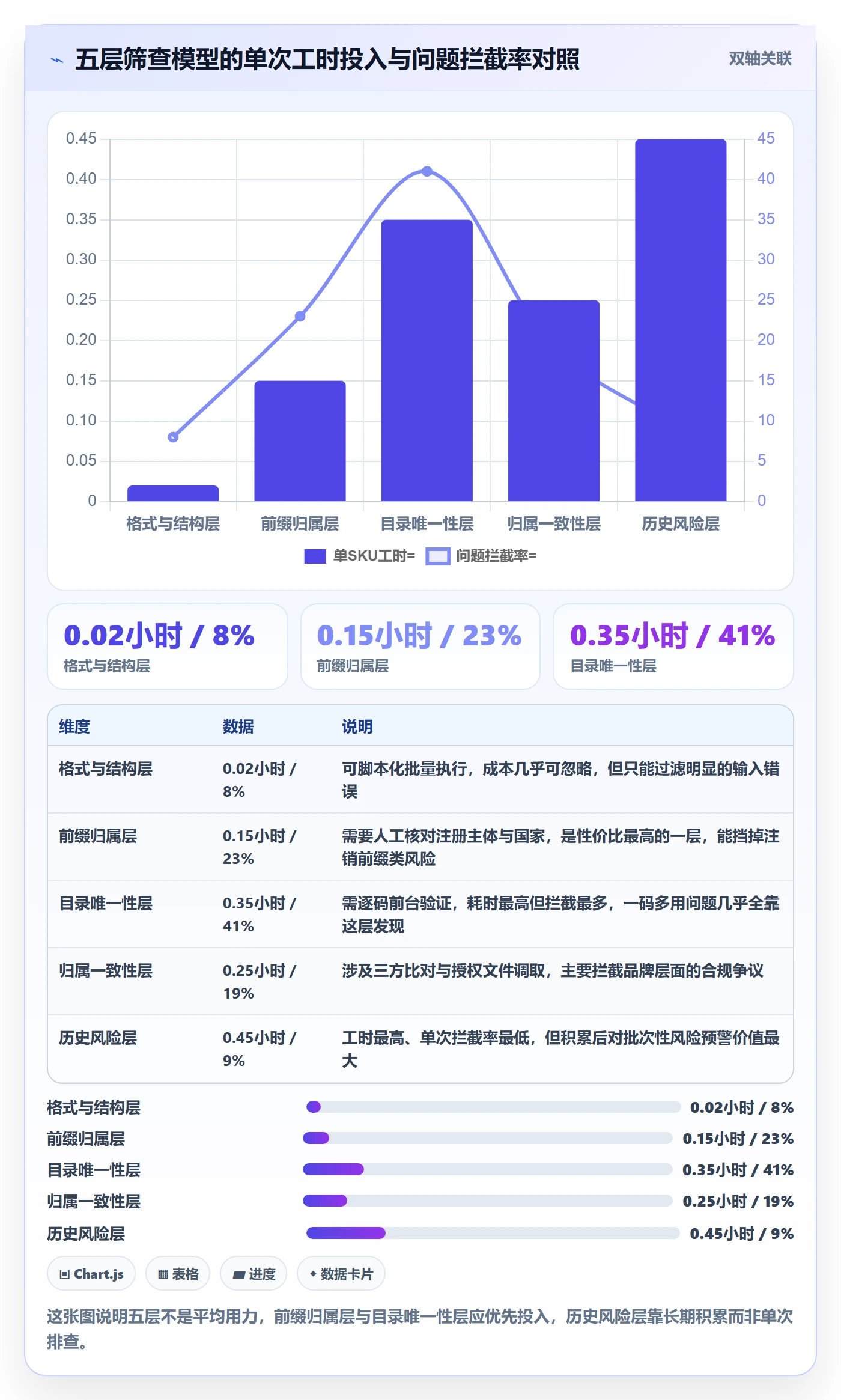Toggle the 问题拦截率 legend swatch

click(438, 556)
